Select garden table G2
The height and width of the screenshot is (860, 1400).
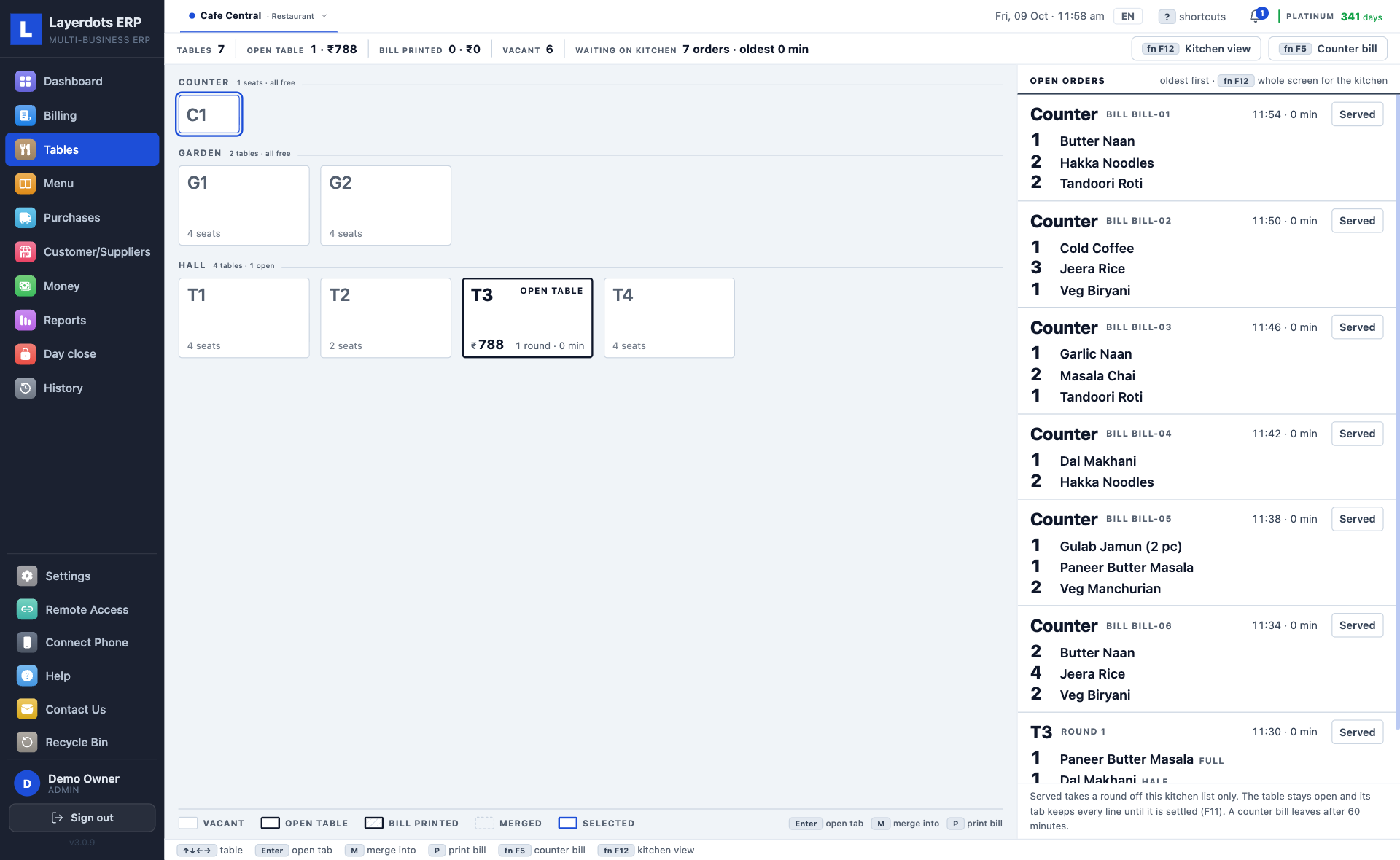[x=386, y=206]
